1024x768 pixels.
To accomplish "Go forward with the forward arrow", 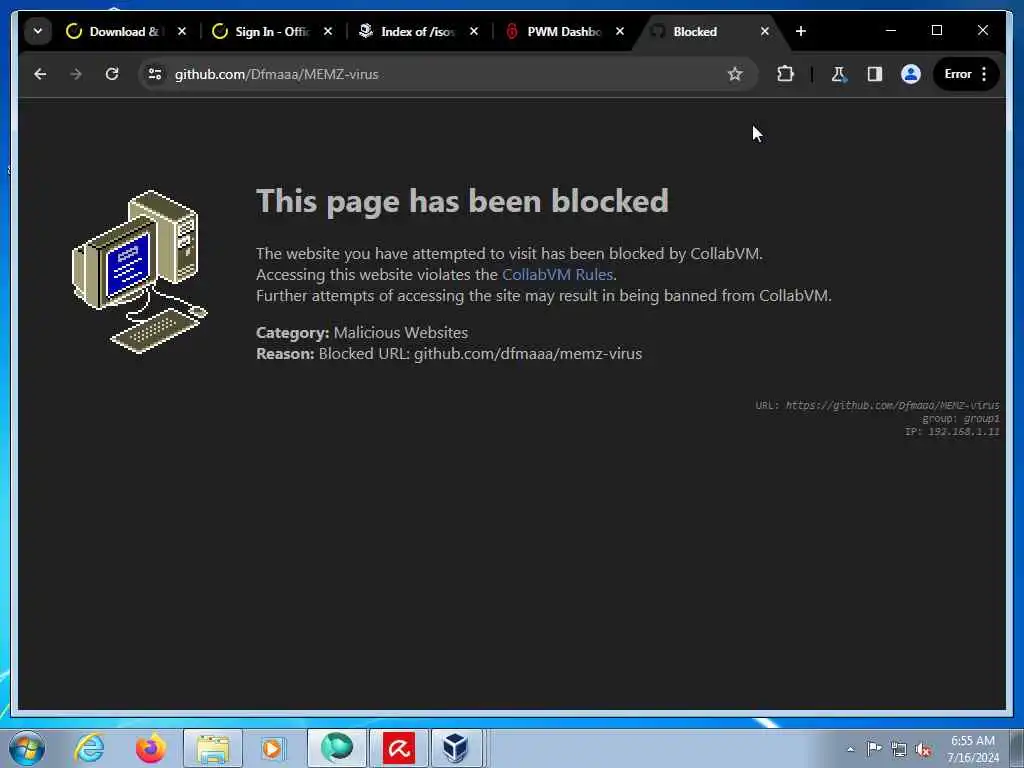I will pyautogui.click(x=76, y=74).
